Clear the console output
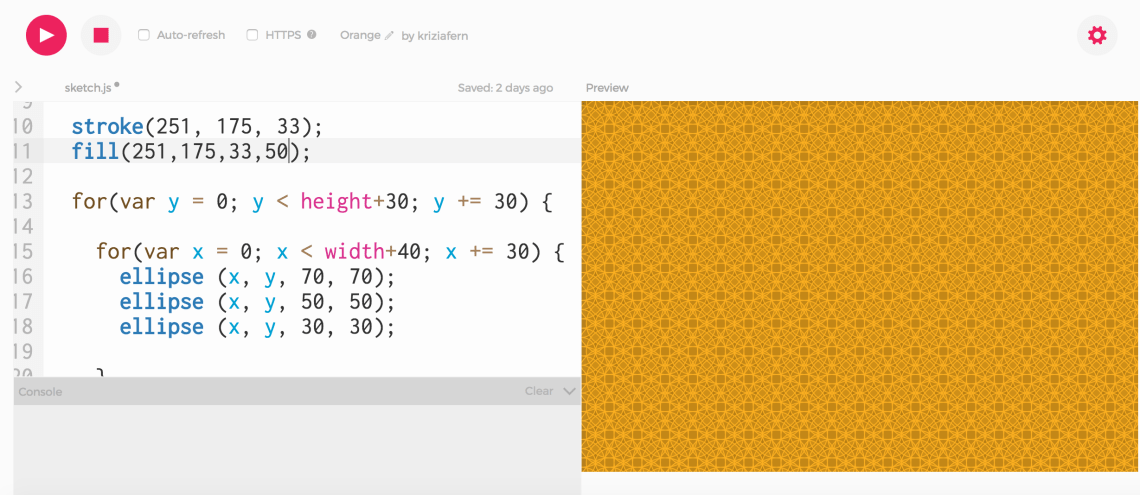 click(538, 391)
